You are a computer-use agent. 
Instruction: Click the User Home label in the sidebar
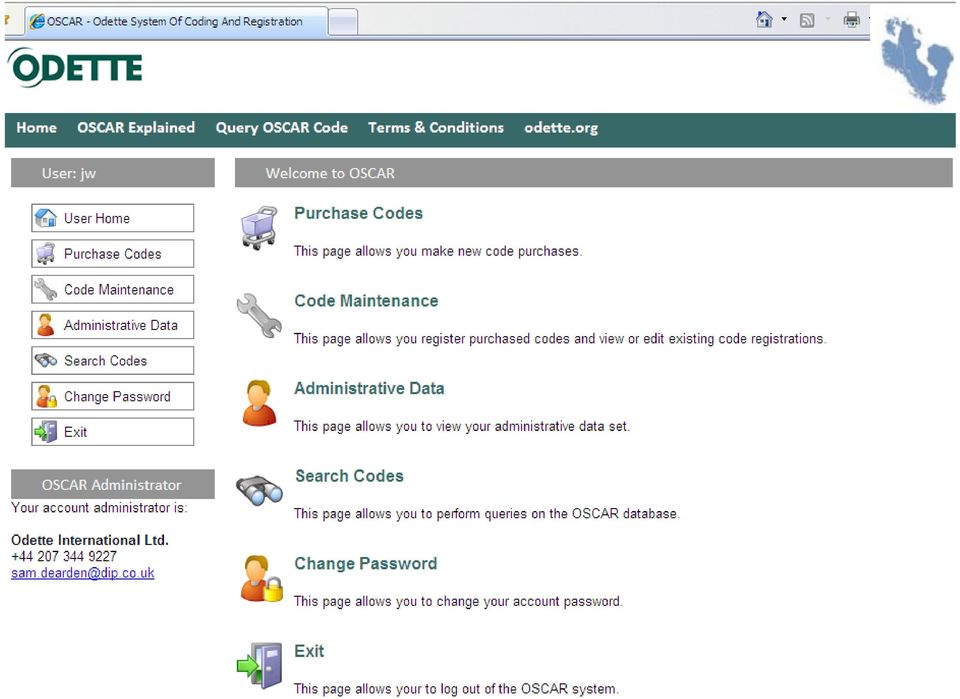click(x=97, y=218)
